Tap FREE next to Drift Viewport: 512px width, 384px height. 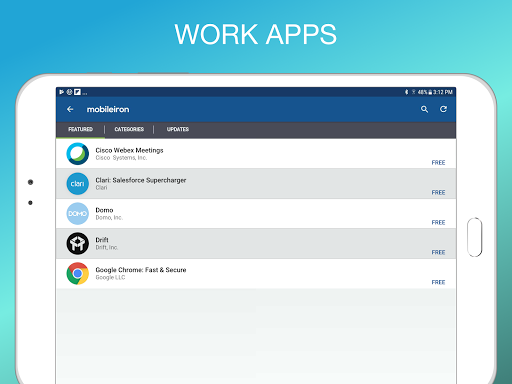pos(438,253)
